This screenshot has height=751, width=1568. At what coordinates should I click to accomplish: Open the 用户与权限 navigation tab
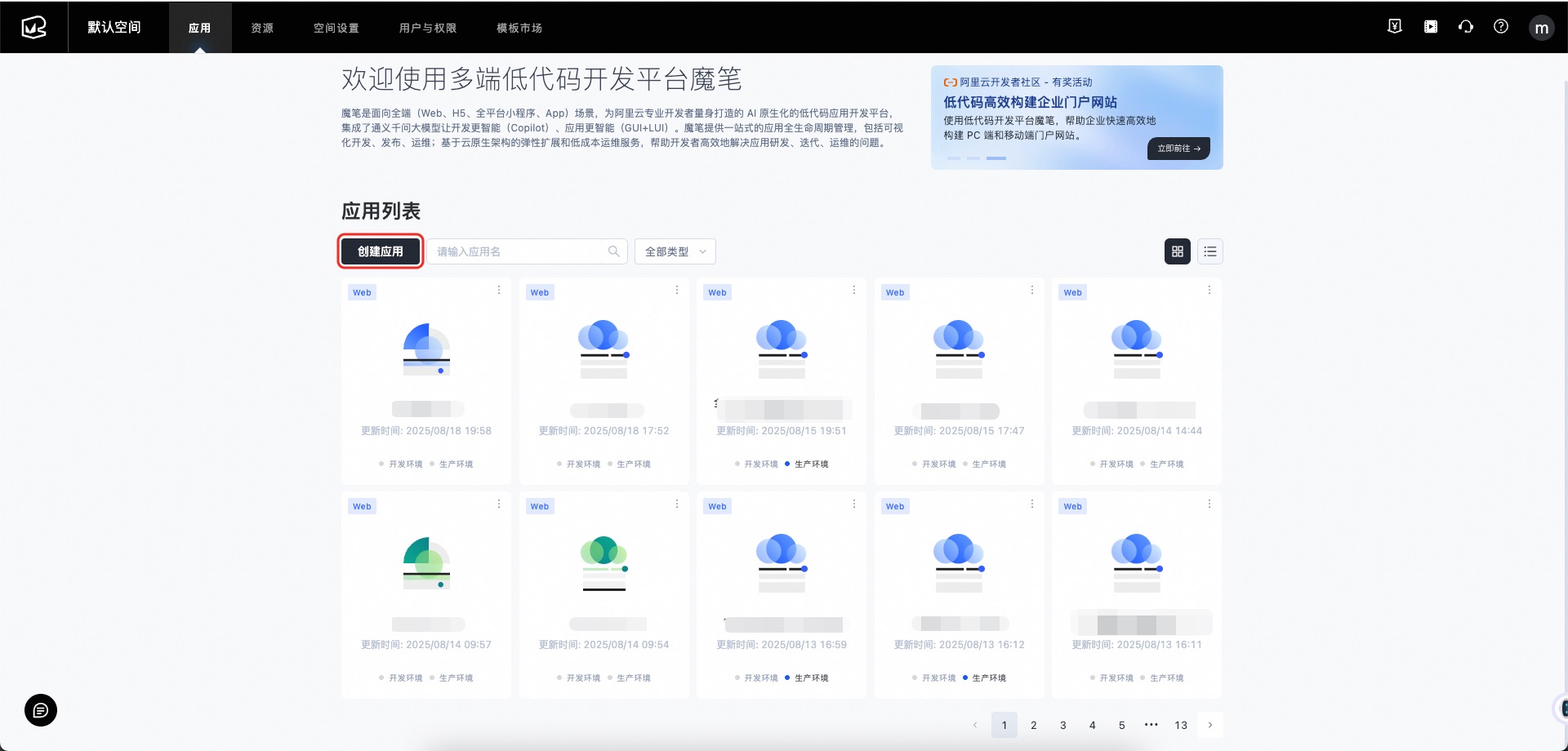pyautogui.click(x=428, y=28)
